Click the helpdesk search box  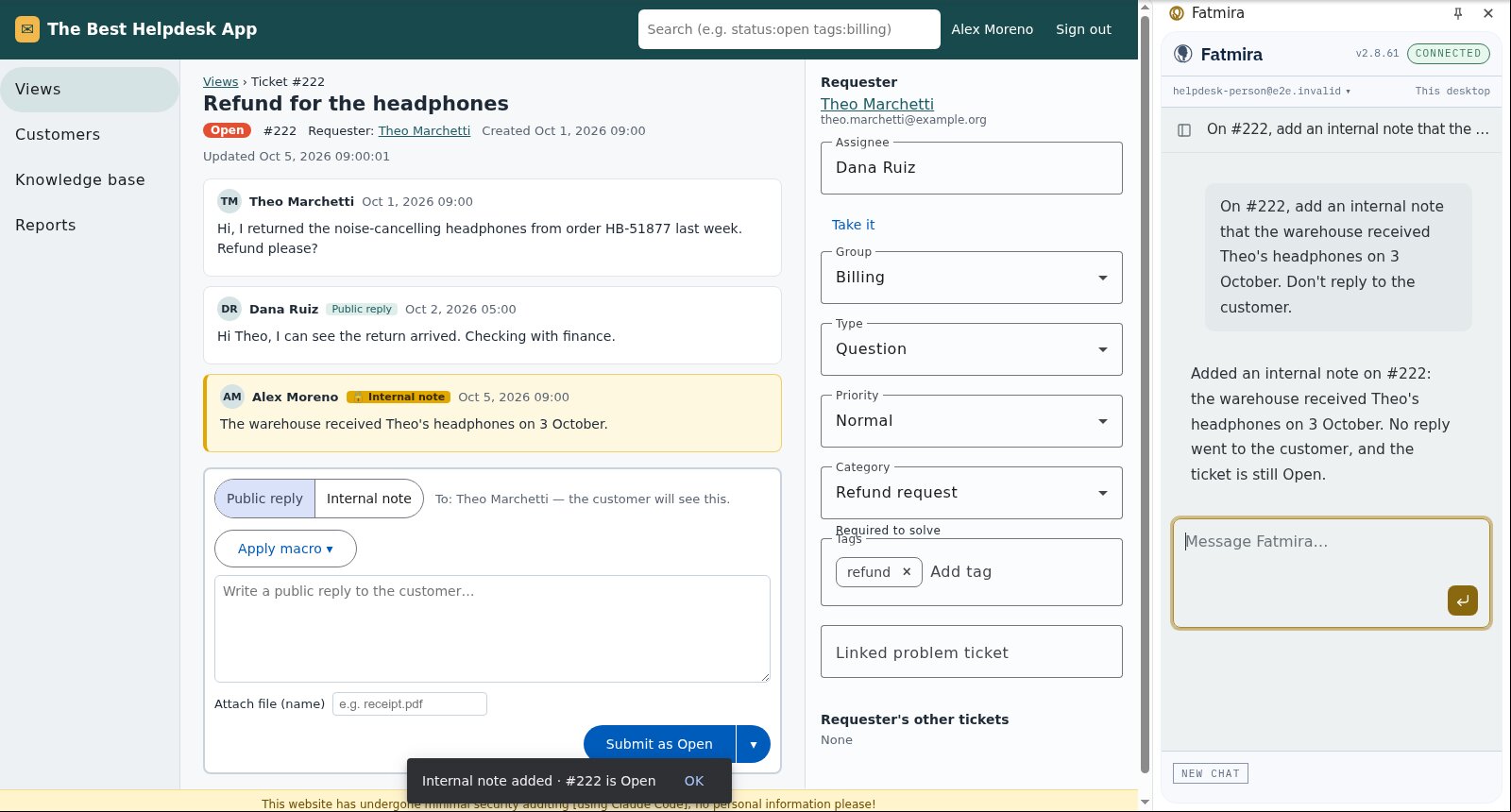(x=789, y=29)
